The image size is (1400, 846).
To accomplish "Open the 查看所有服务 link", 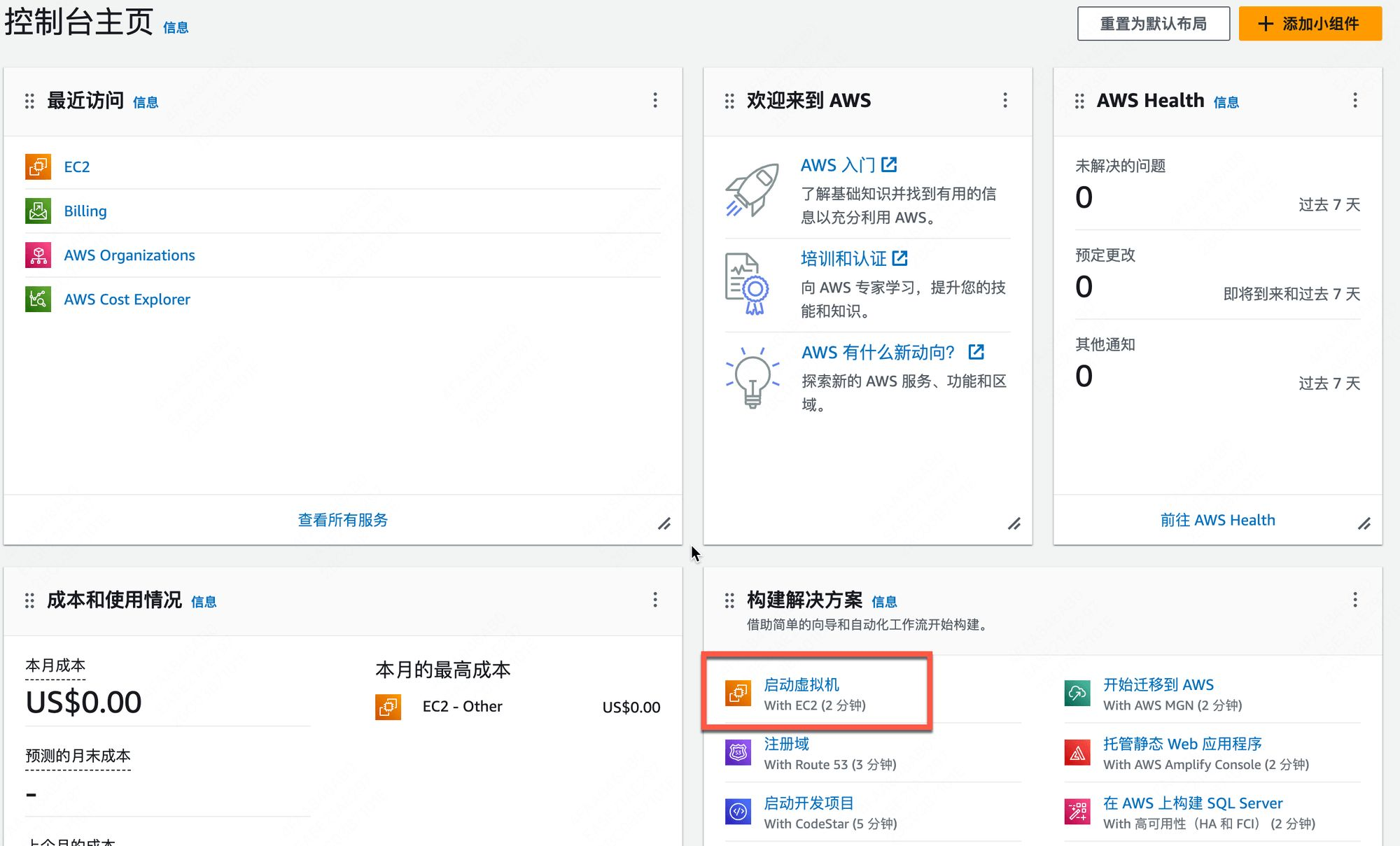I will pos(342,520).
